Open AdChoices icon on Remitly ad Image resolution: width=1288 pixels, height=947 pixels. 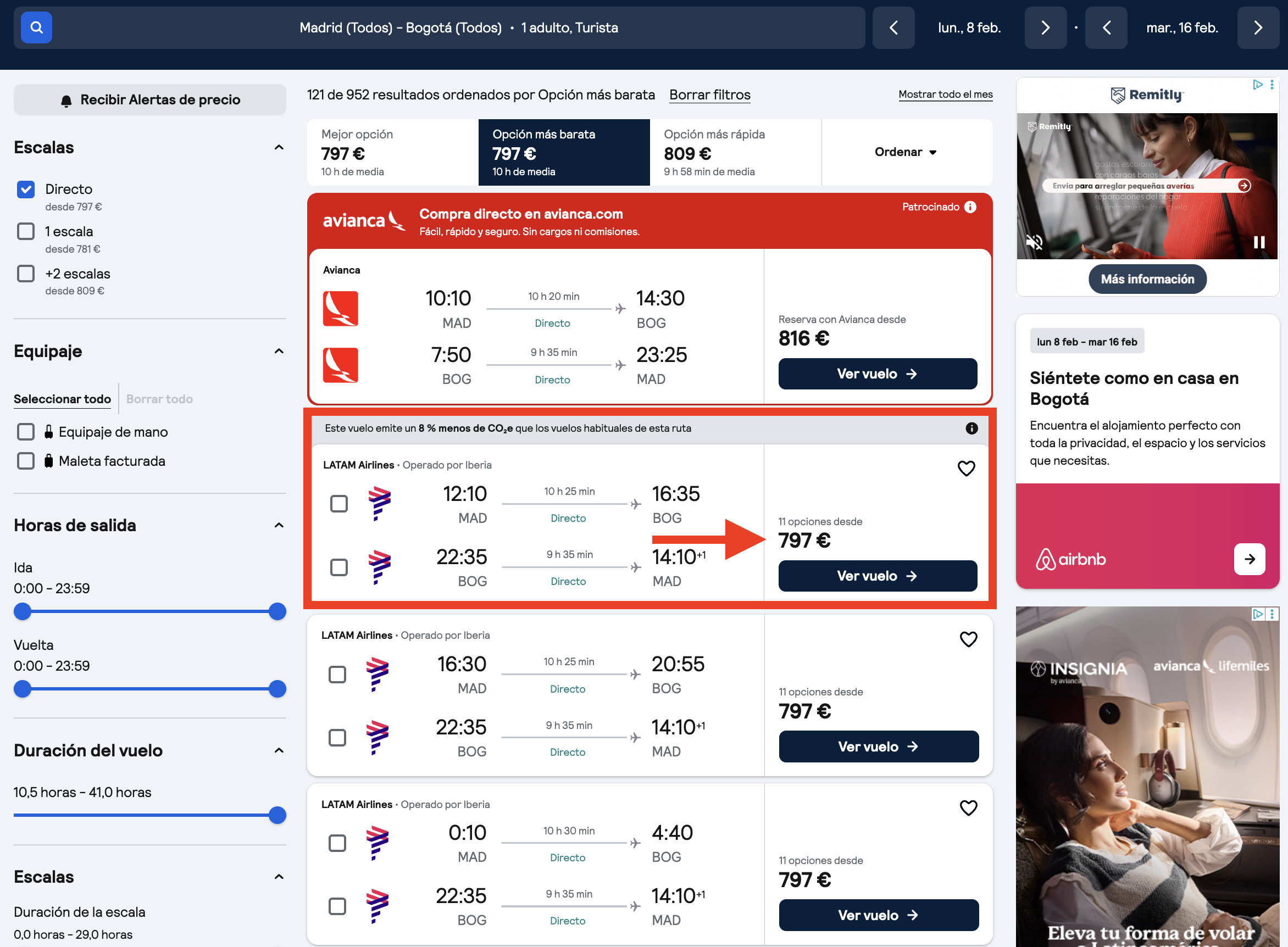(1257, 84)
